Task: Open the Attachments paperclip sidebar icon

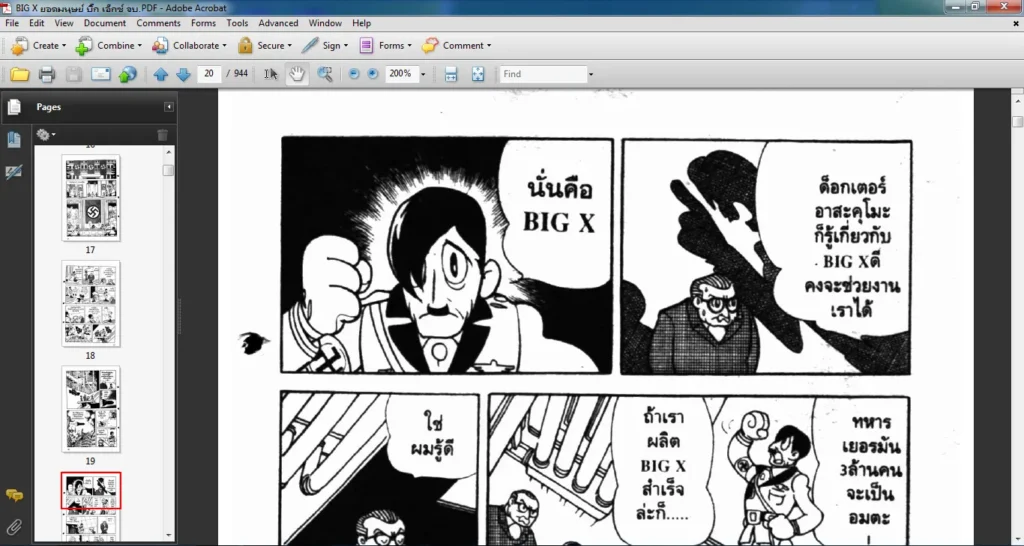Action: tap(14, 526)
